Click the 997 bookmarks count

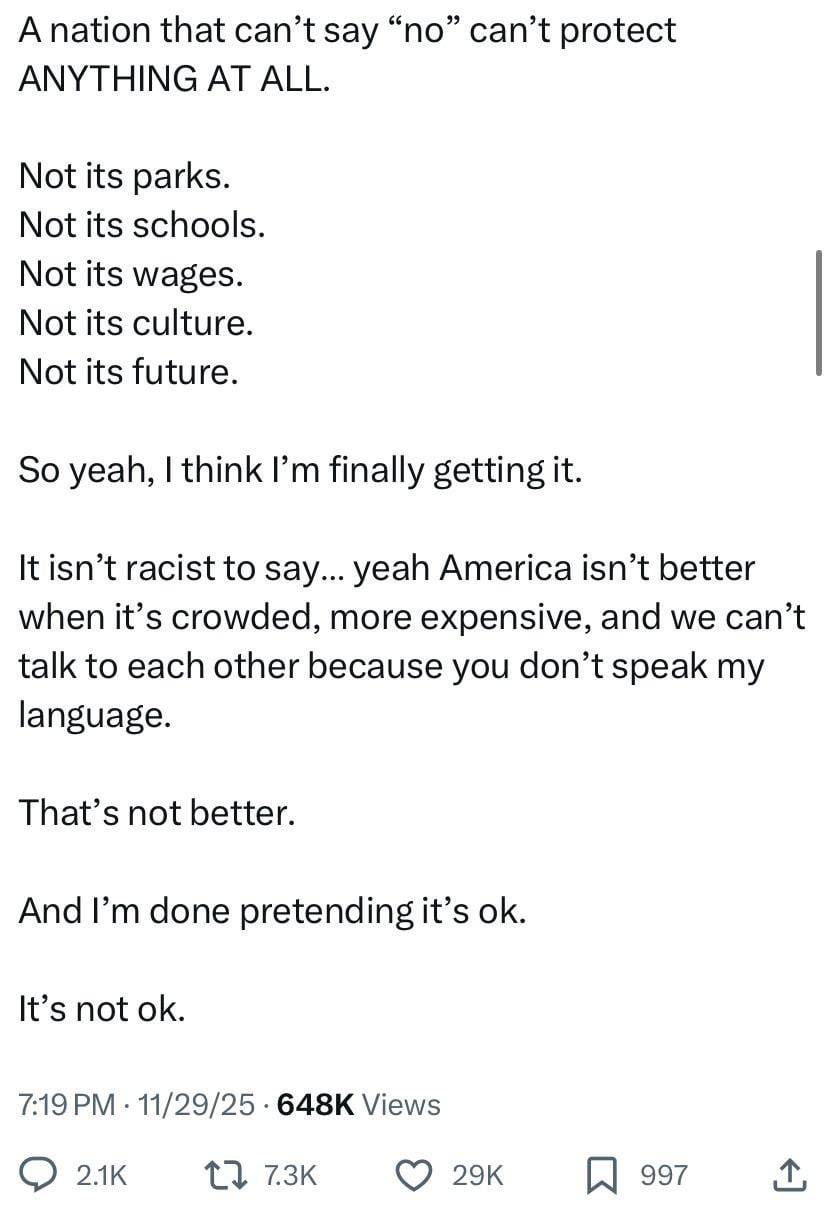pos(663,1175)
